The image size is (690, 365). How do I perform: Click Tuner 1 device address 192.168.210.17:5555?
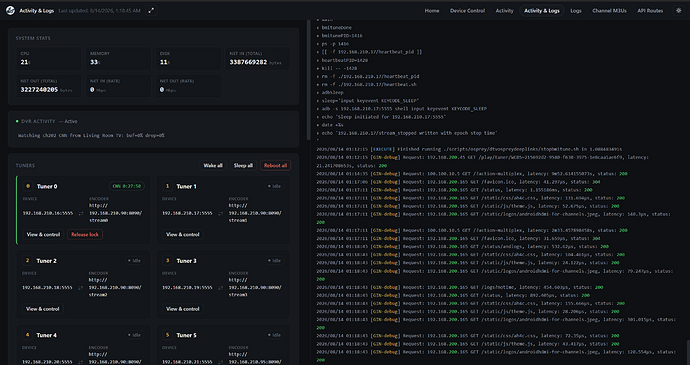(x=187, y=213)
